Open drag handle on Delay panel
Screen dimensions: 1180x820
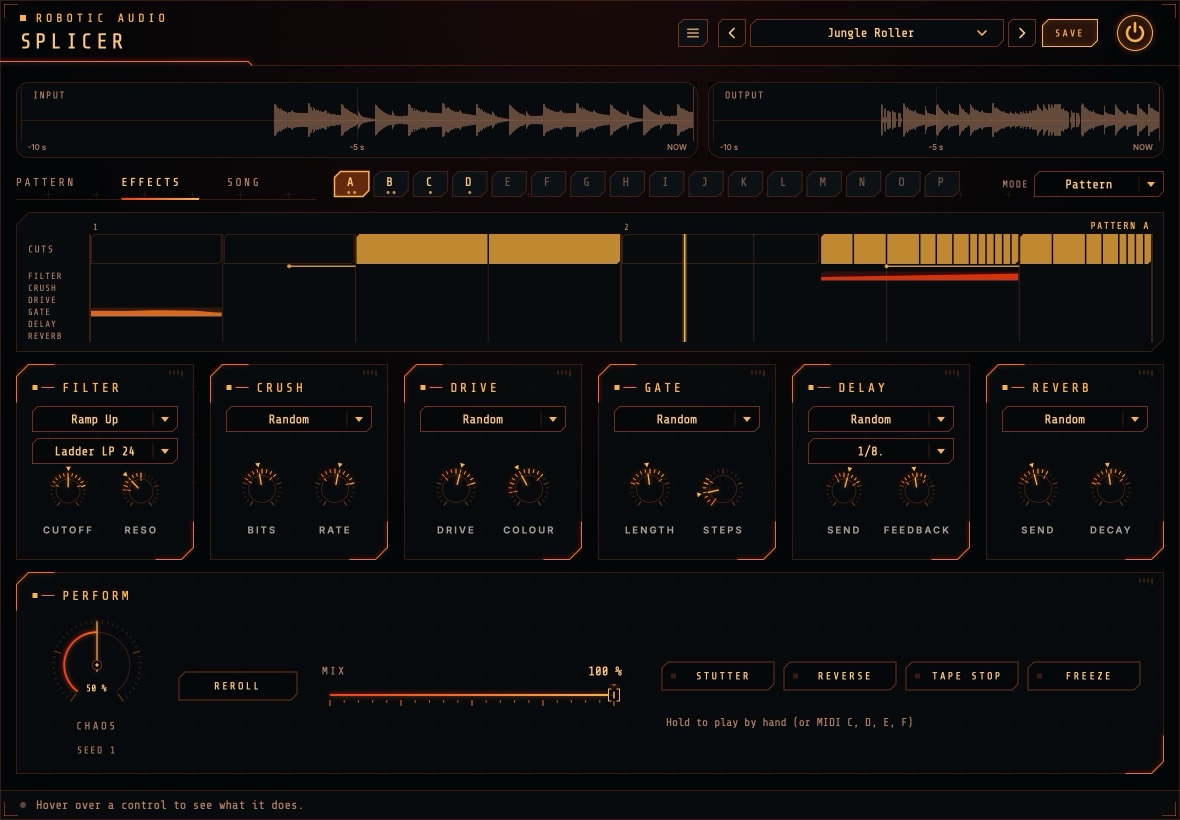pos(952,372)
